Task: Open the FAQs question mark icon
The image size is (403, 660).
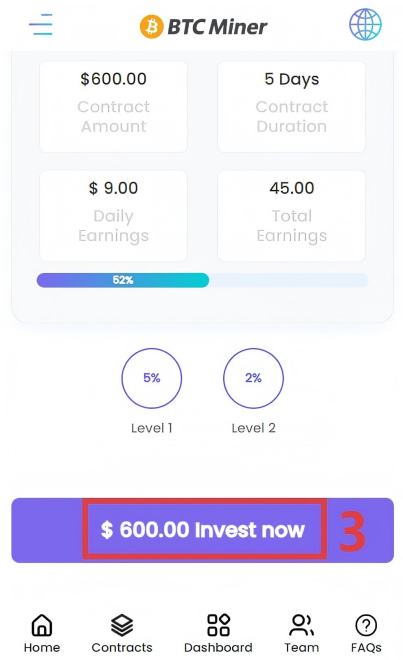Action: tap(366, 625)
